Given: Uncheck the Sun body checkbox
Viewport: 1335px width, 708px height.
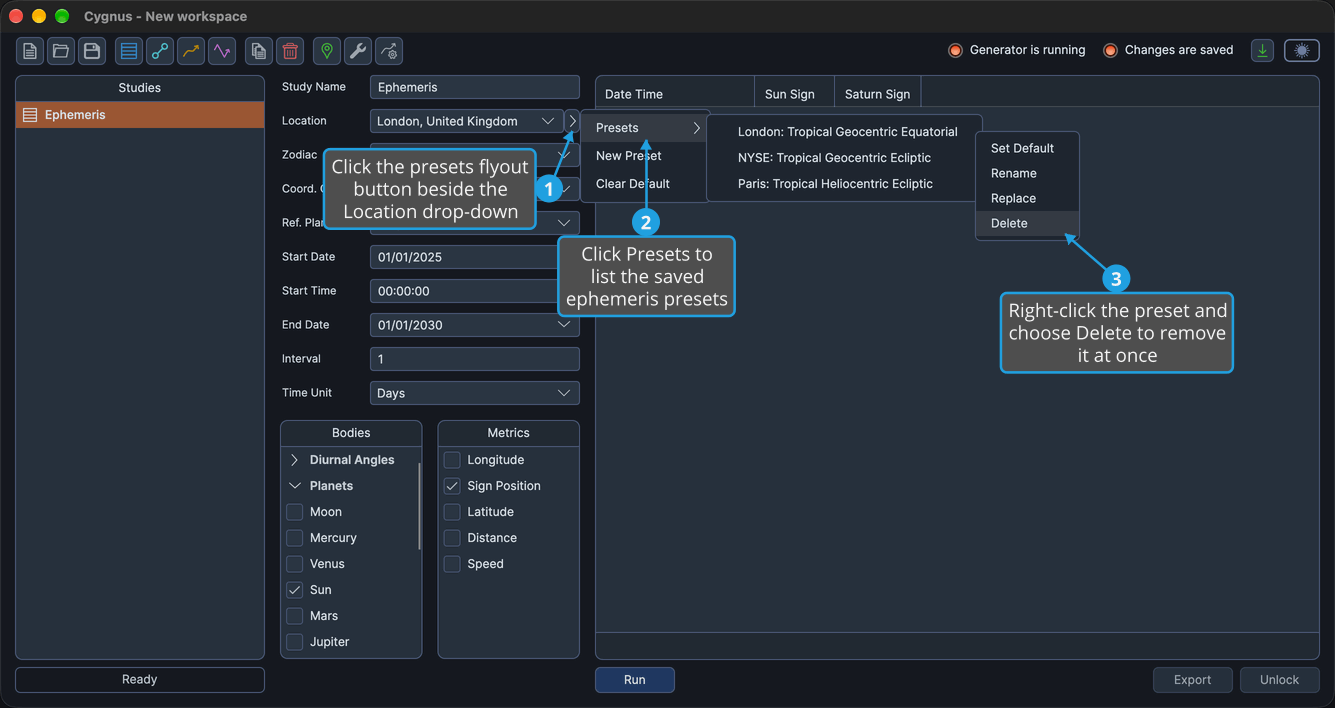Looking at the screenshot, I should tap(295, 590).
